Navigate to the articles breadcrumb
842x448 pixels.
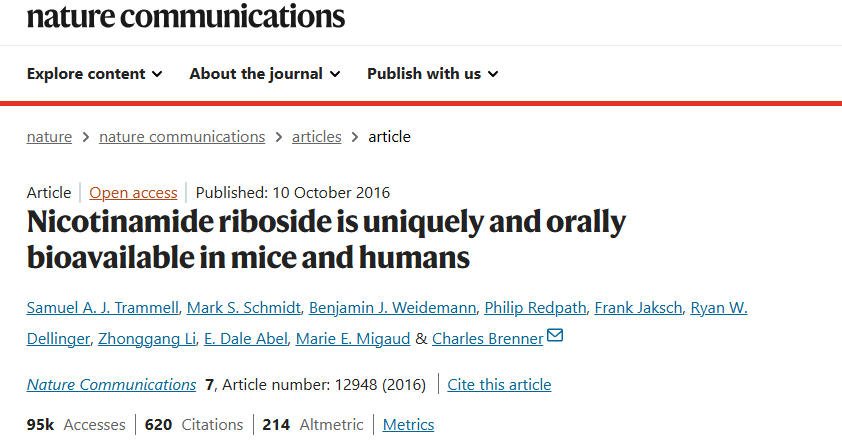(x=316, y=137)
